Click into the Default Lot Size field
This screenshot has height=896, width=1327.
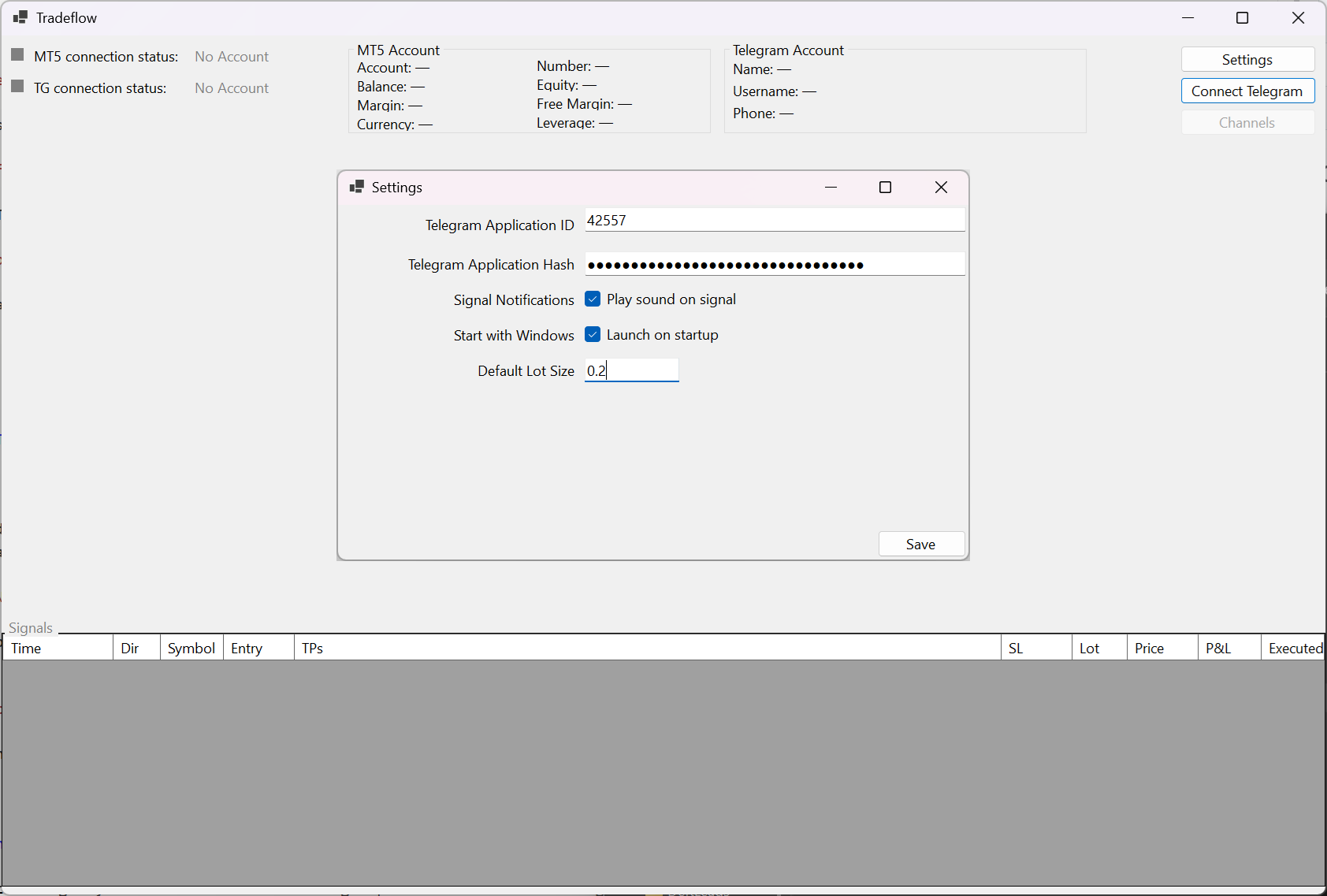[631, 370]
